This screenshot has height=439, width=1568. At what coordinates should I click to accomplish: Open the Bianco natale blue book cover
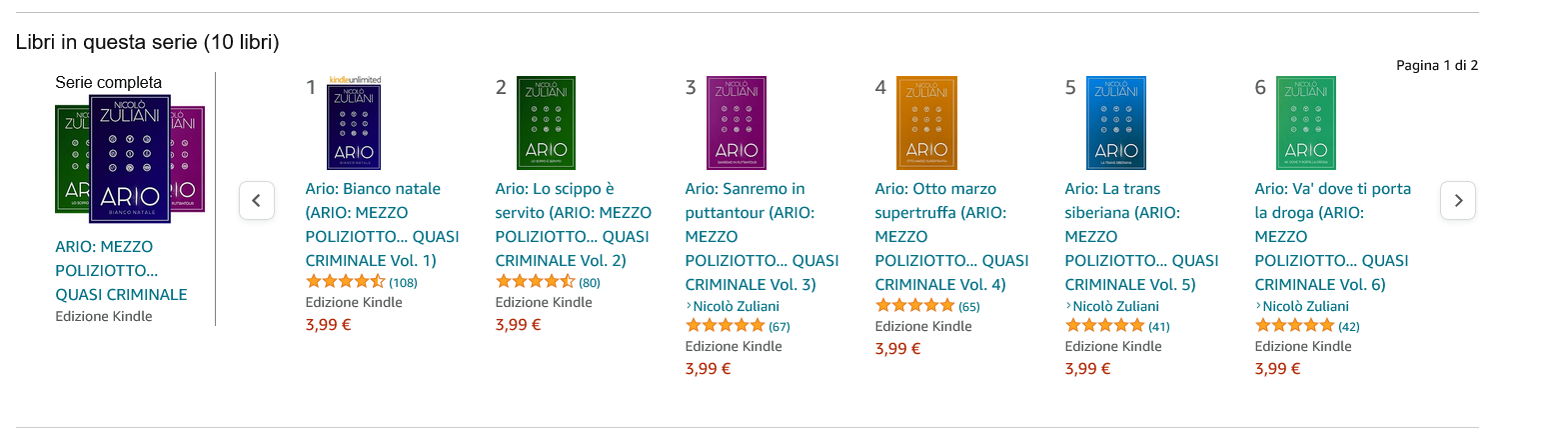pyautogui.click(x=354, y=123)
